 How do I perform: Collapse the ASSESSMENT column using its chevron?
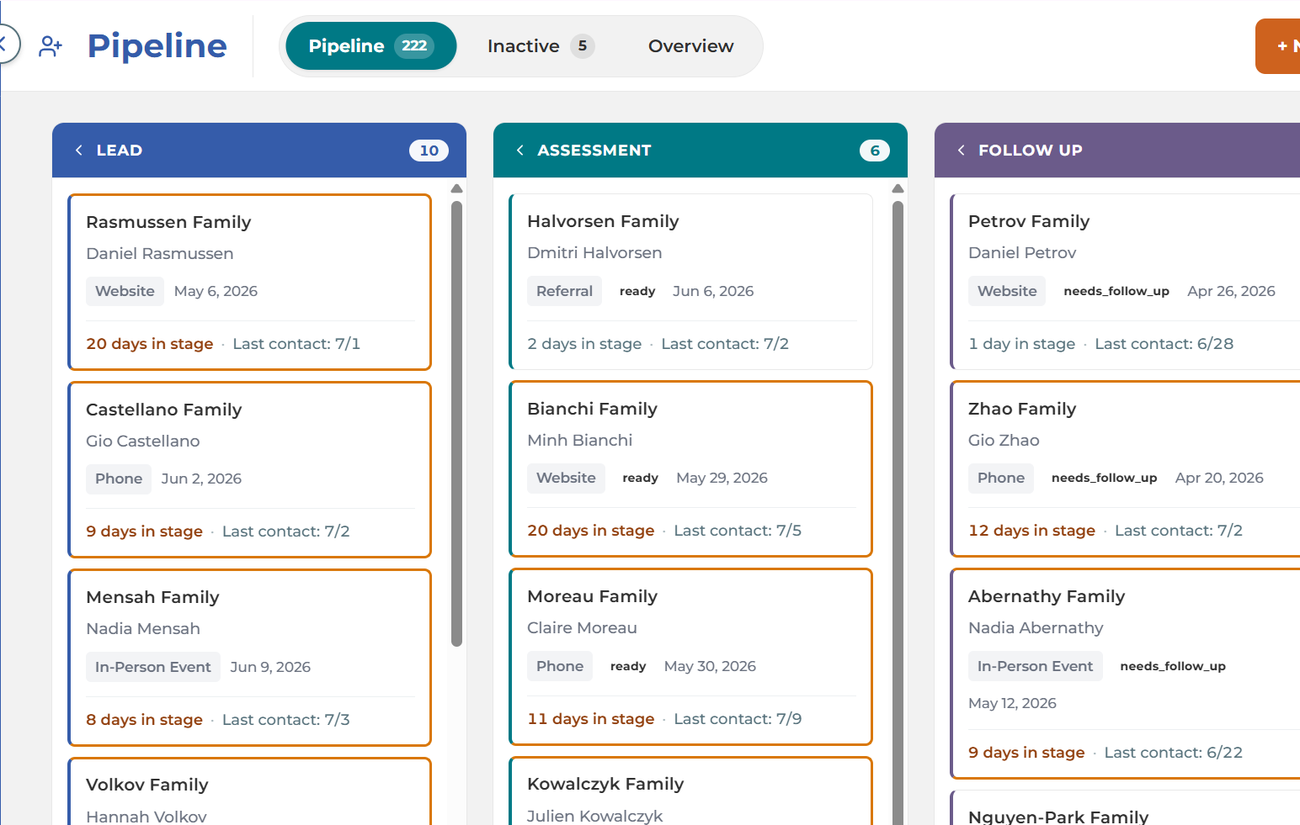click(520, 150)
